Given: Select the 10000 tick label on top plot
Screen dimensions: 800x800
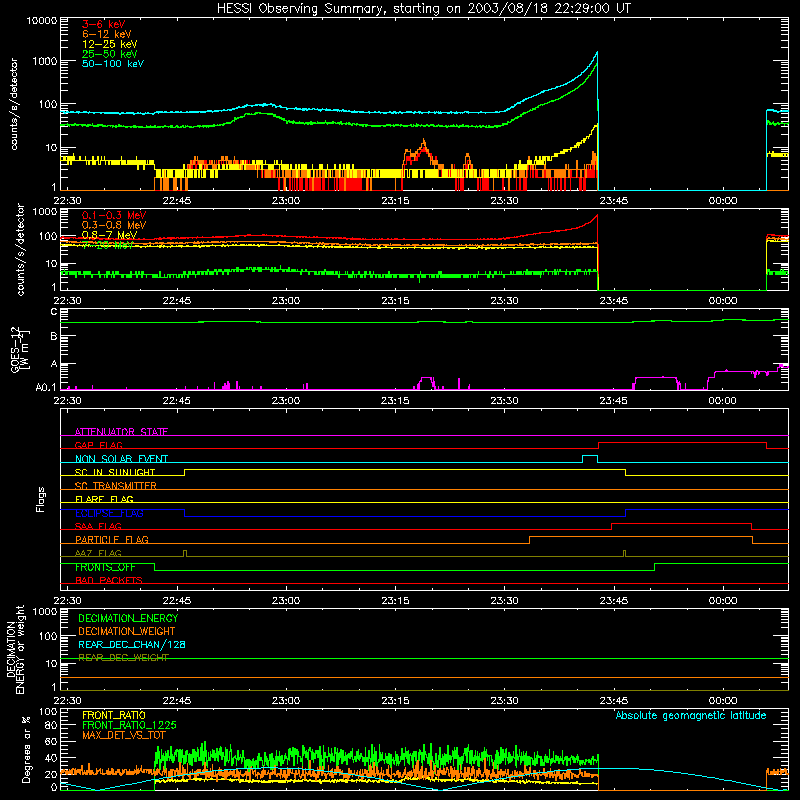Looking at the screenshot, I should pos(42,20).
